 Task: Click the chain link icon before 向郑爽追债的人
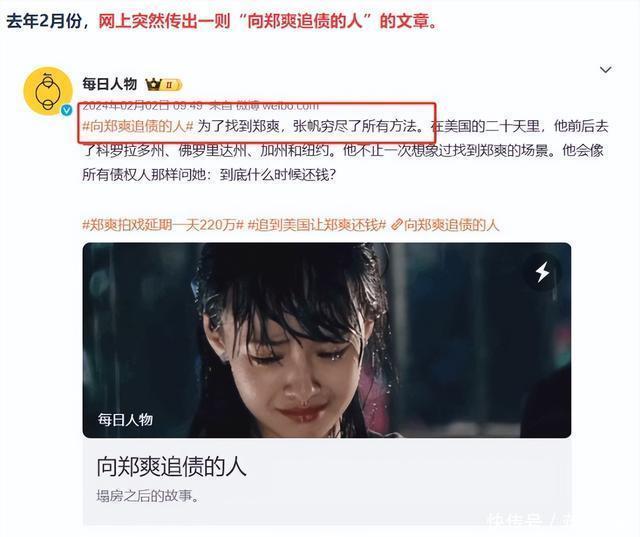[396, 225]
